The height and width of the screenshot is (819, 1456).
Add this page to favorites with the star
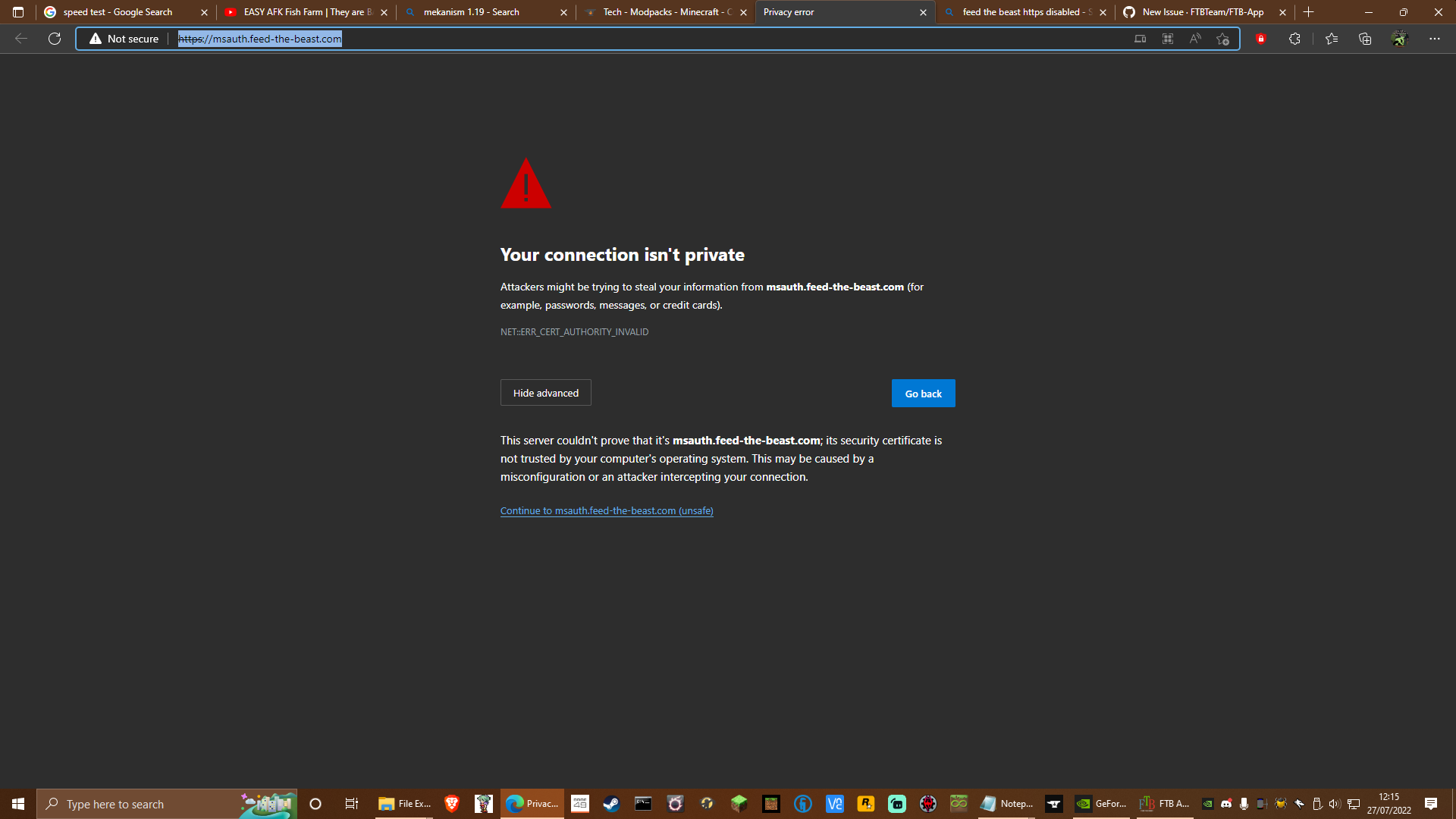1222,39
